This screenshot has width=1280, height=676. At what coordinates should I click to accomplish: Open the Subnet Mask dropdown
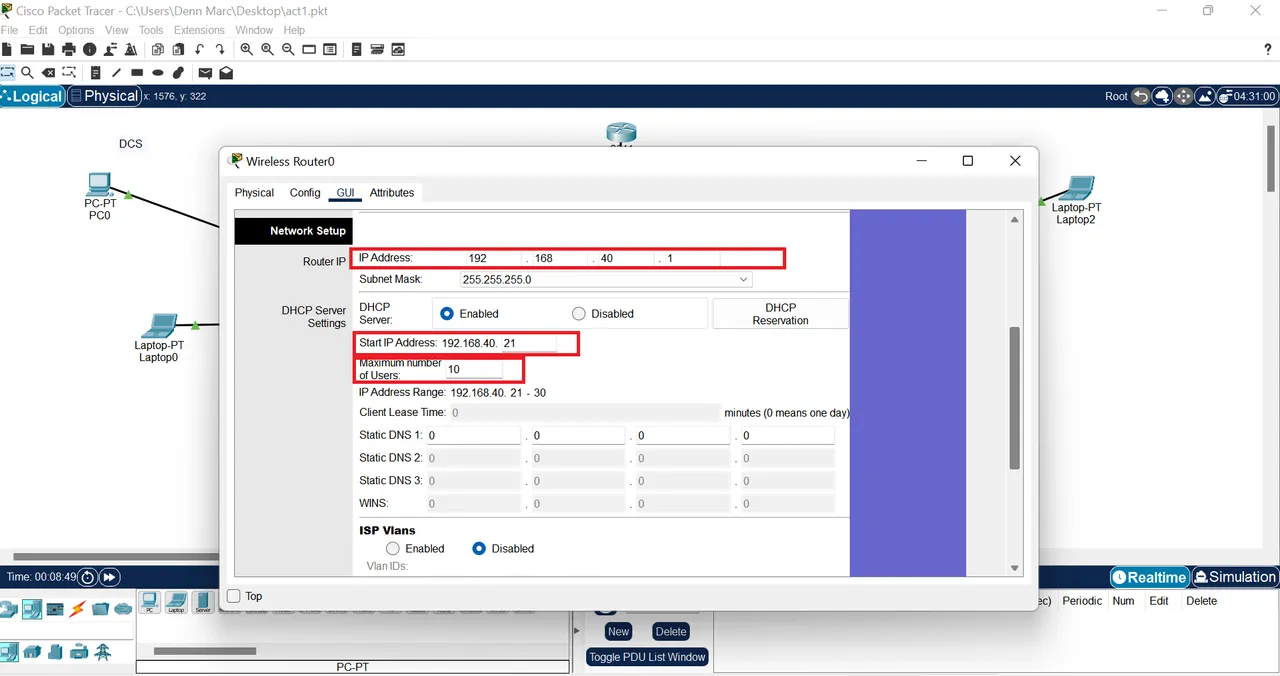coord(605,280)
